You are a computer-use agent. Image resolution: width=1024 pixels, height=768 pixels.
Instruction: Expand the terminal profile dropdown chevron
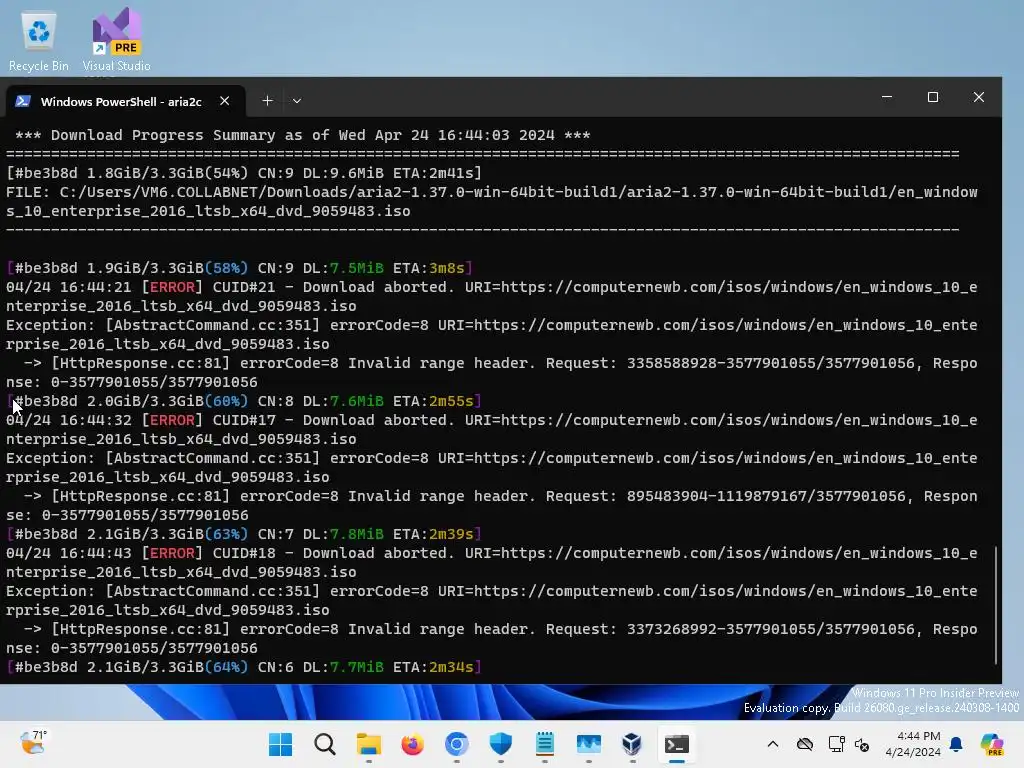click(x=296, y=101)
